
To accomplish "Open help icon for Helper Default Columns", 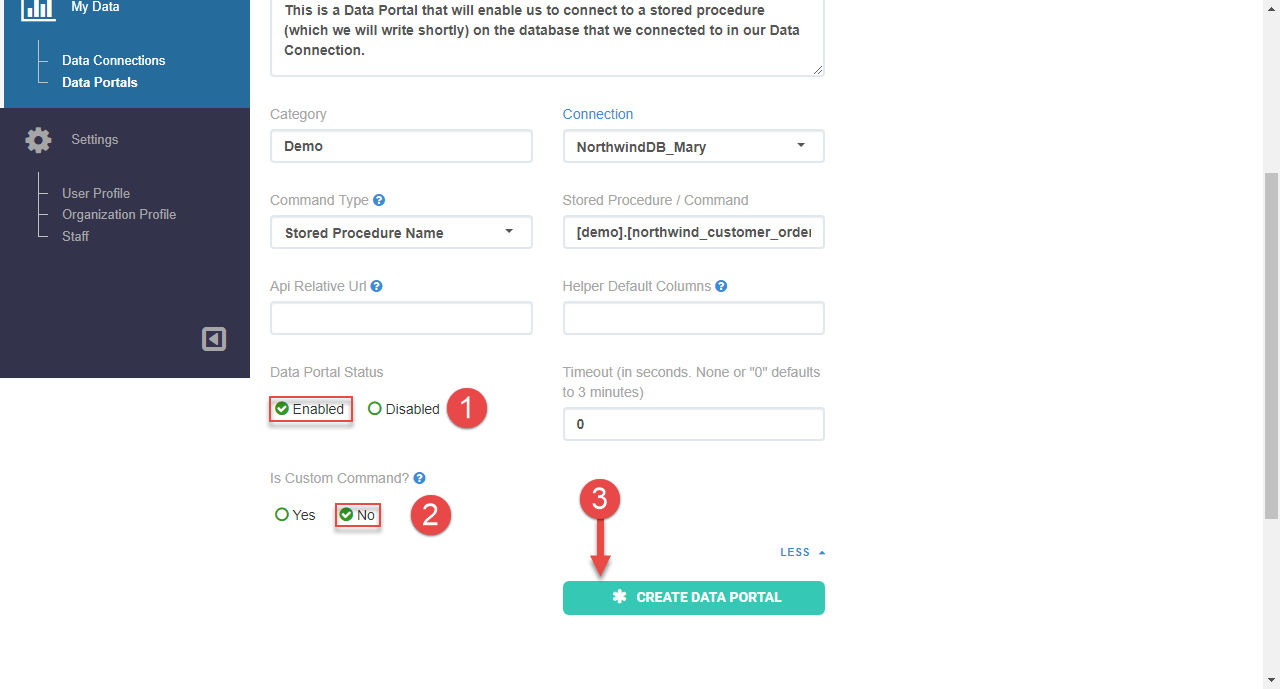I will (721, 286).
